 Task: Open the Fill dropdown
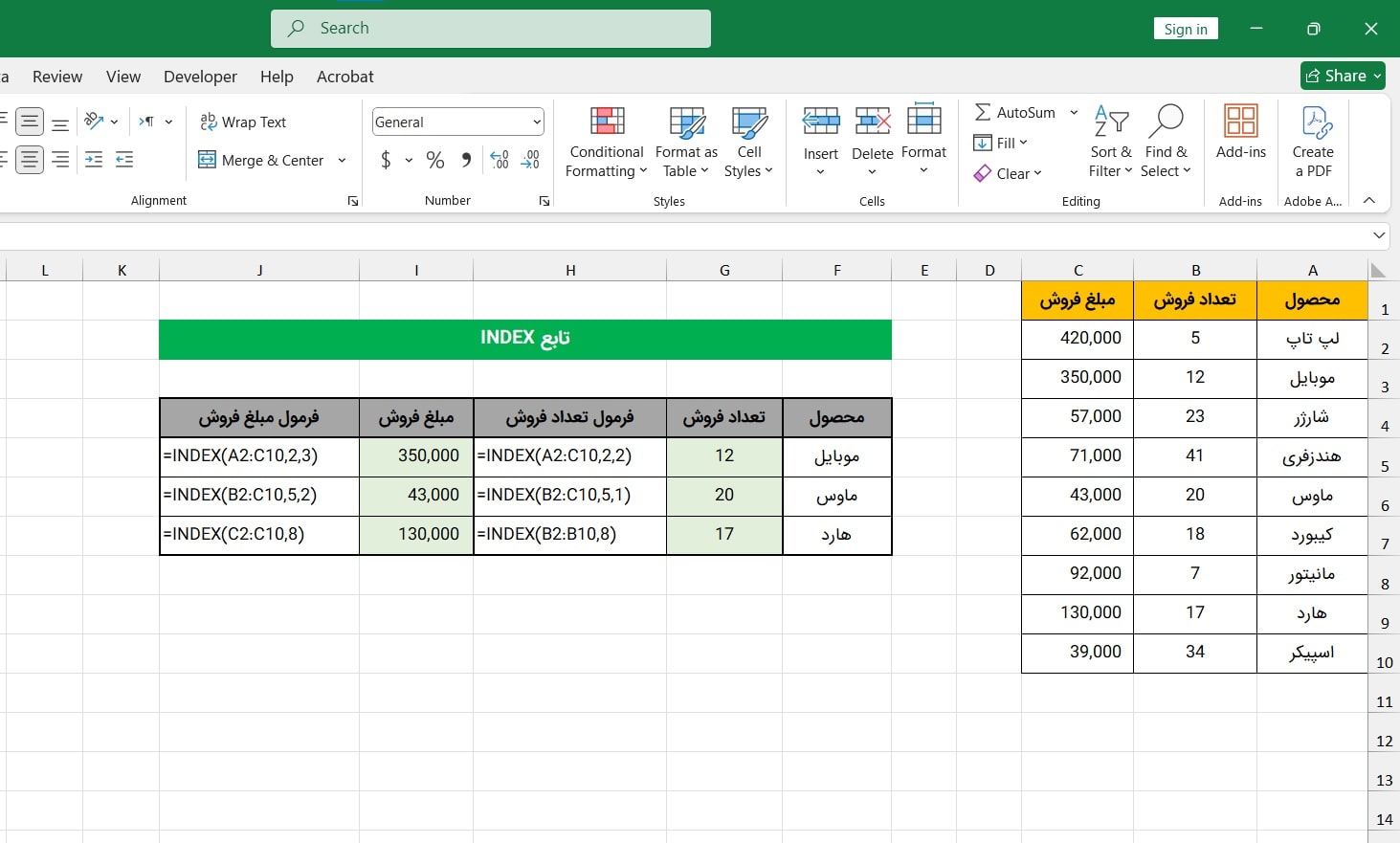(x=1001, y=143)
